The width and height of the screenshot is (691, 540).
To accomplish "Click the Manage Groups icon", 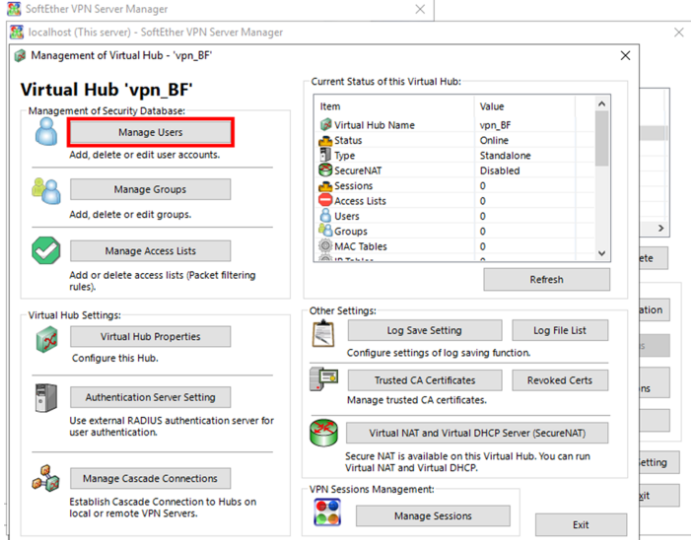I will point(46,190).
